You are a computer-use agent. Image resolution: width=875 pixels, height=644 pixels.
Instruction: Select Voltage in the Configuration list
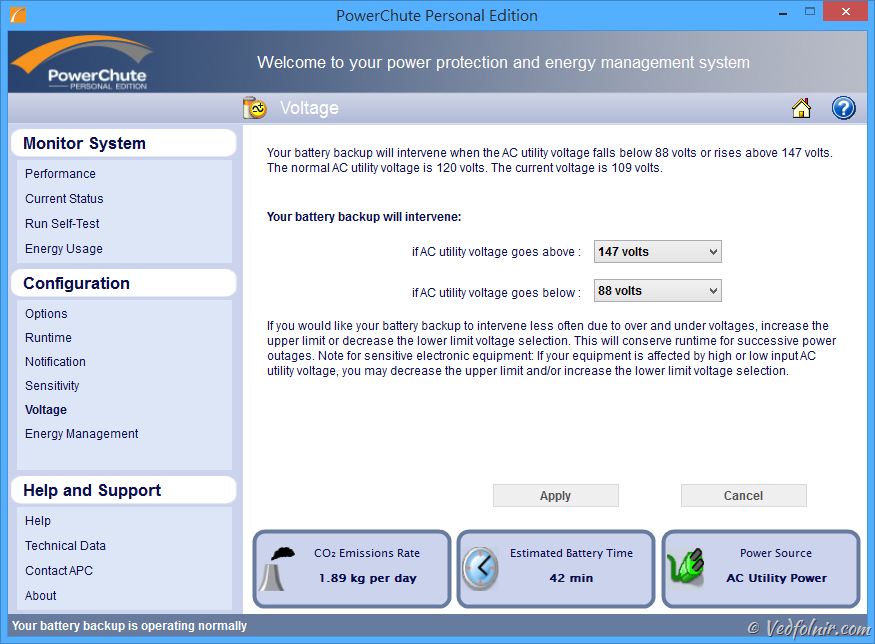click(46, 410)
